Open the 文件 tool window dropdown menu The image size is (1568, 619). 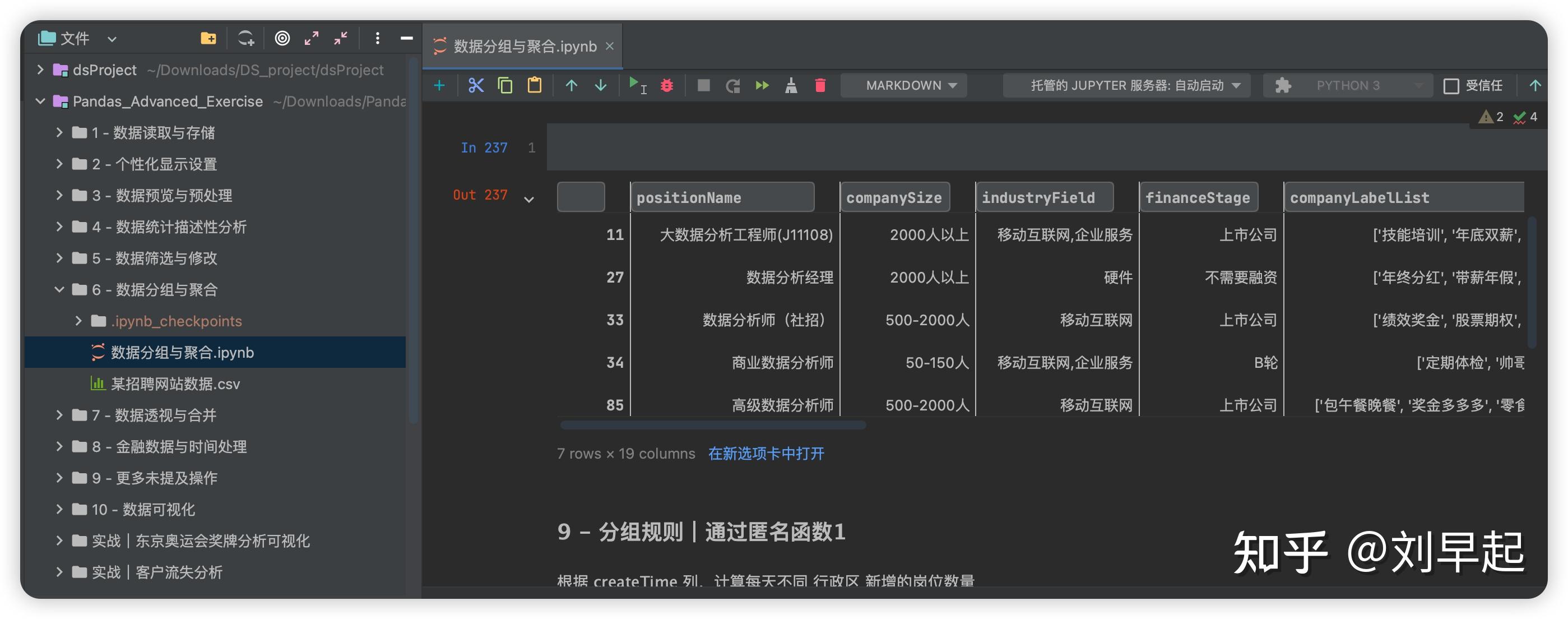point(112,38)
